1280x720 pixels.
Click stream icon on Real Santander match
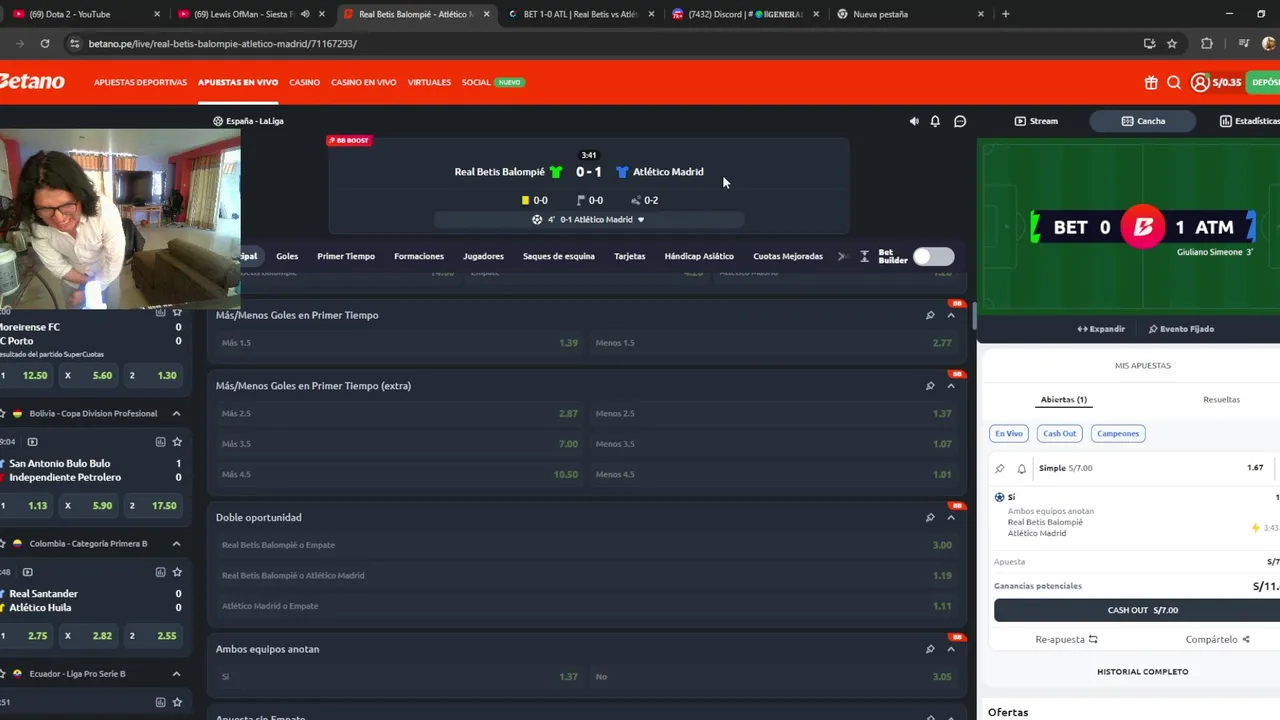coord(27,572)
